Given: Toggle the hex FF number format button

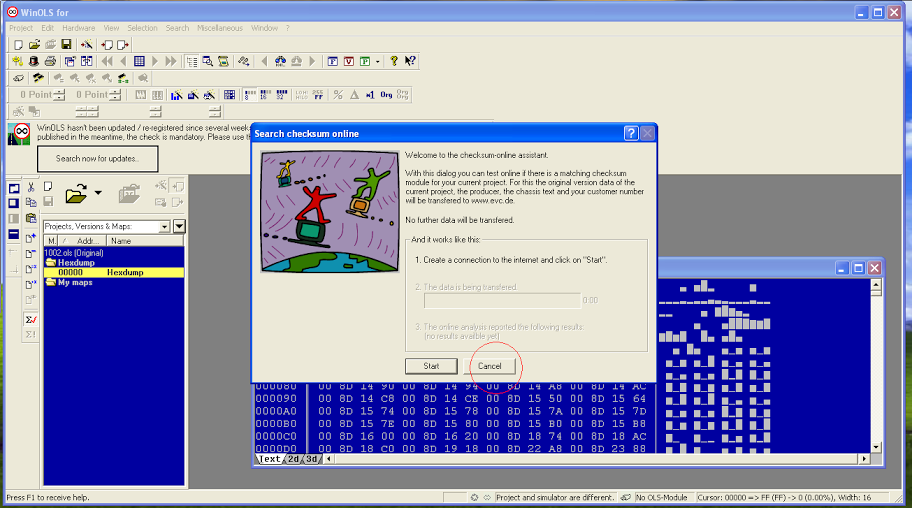Looking at the screenshot, I should coord(318,94).
